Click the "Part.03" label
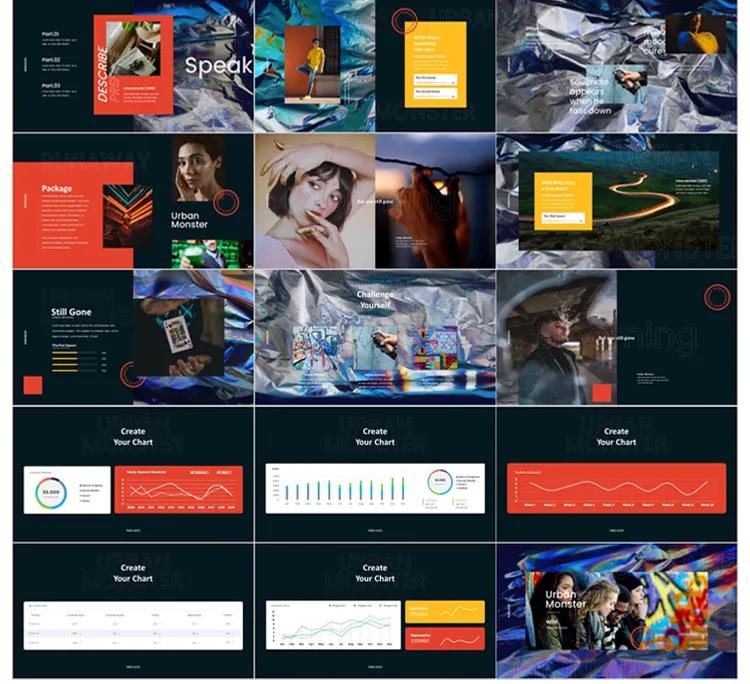 click(x=51, y=86)
